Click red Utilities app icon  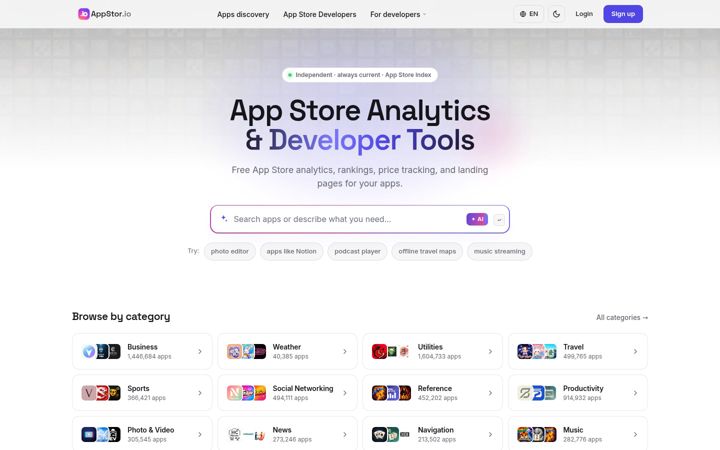(379, 351)
